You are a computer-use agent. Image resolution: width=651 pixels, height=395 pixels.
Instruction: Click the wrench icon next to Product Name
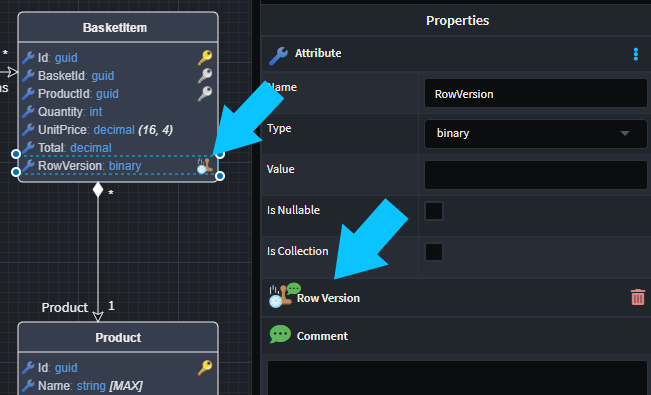28,385
